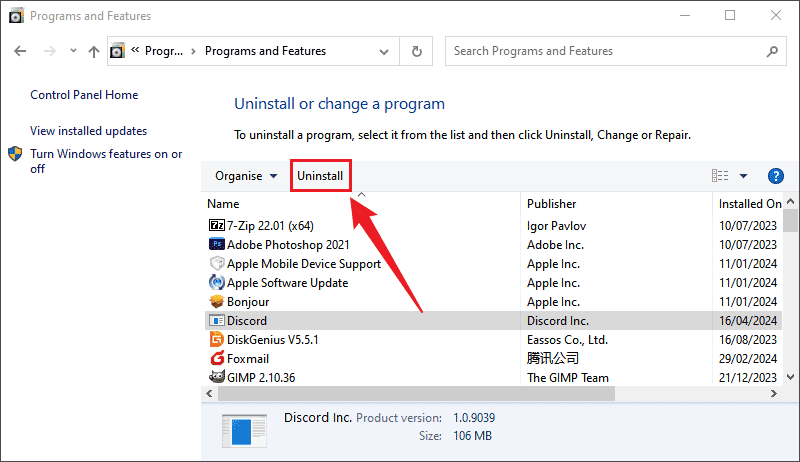Click the 29/02/2024 installed date
The image size is (800, 462).
pos(748,358)
